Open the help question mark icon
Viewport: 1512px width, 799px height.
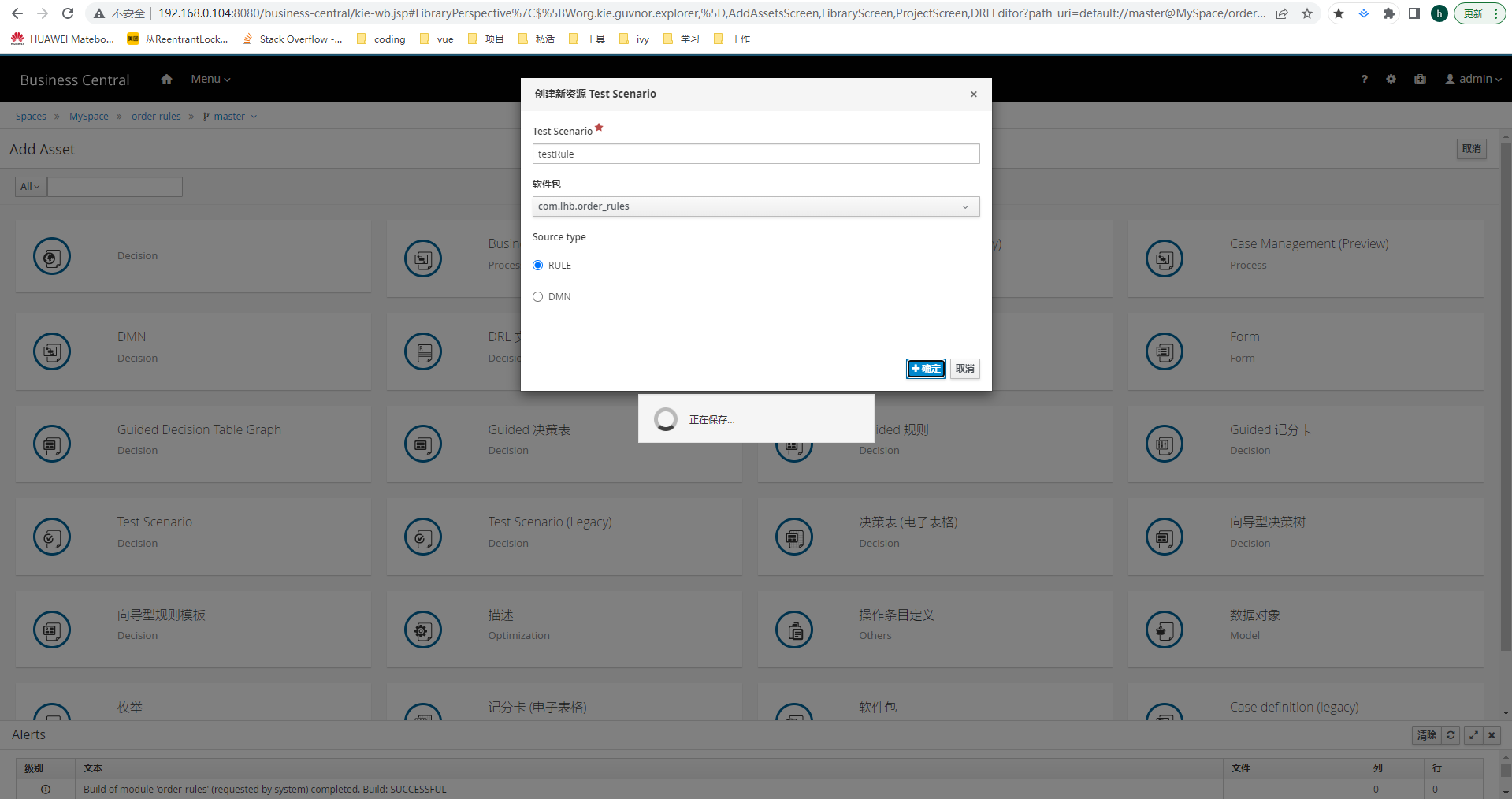1364,79
